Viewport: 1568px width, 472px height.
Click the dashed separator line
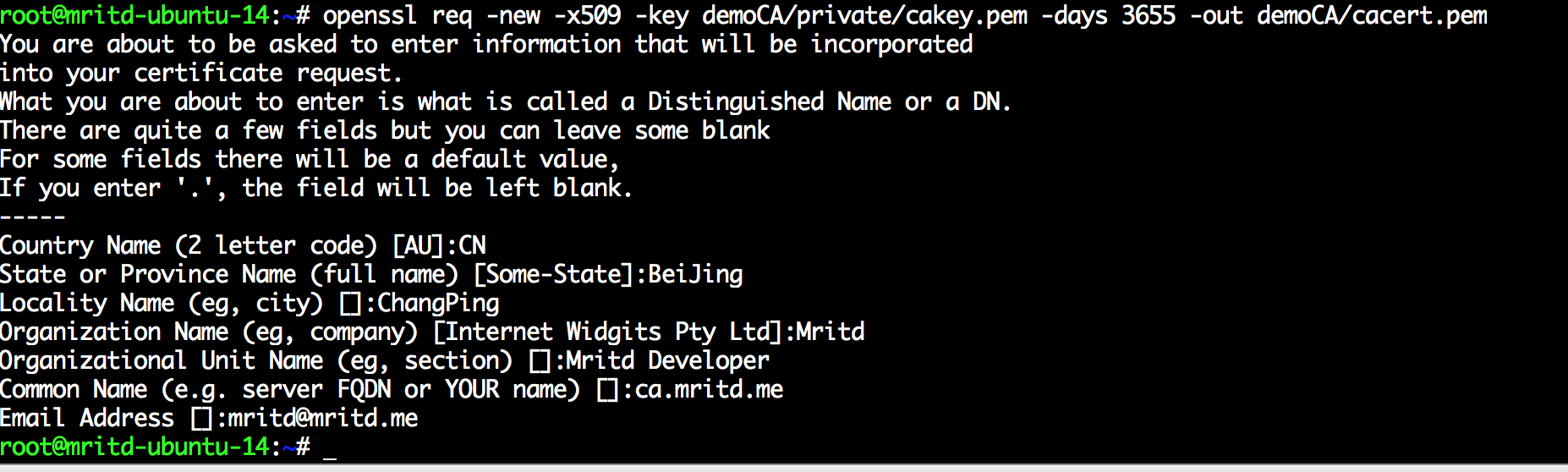[32, 217]
